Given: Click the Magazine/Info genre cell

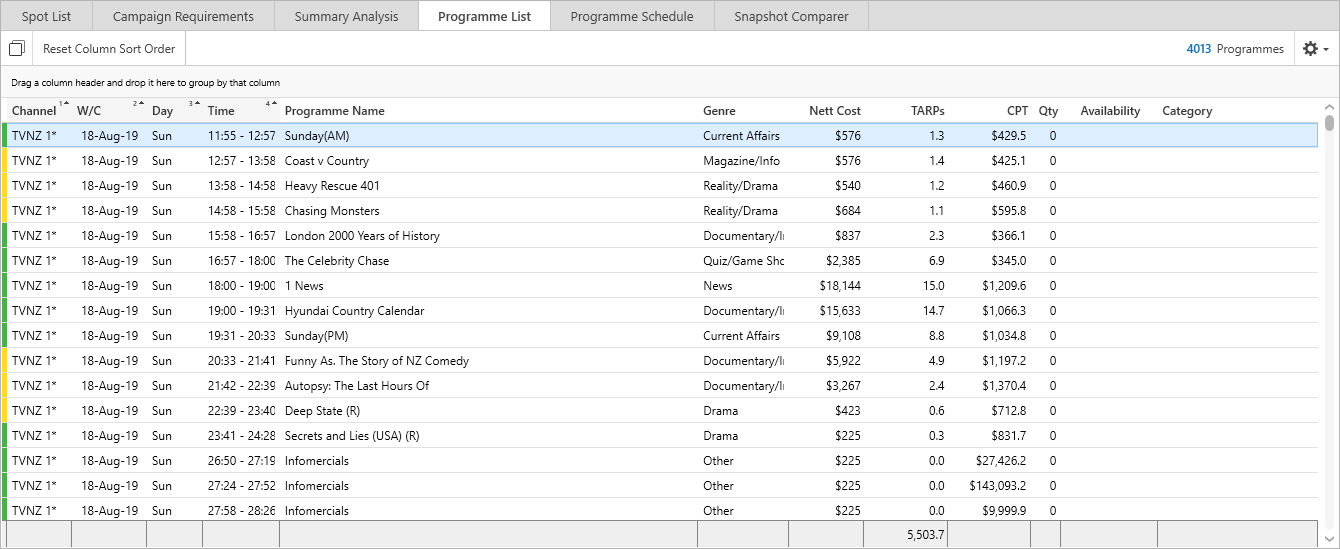Looking at the screenshot, I should tap(741, 161).
